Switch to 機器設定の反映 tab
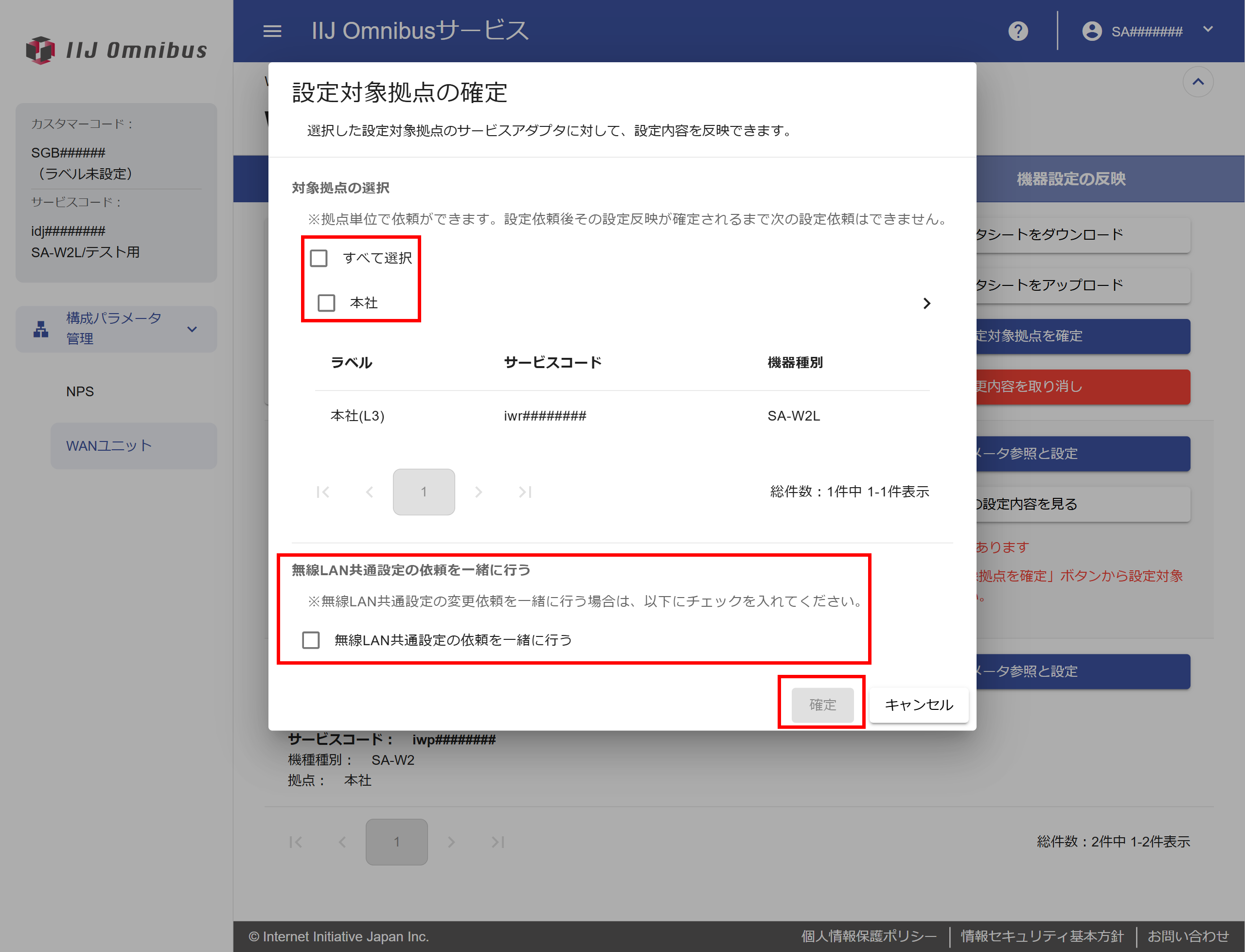 coord(1071,179)
